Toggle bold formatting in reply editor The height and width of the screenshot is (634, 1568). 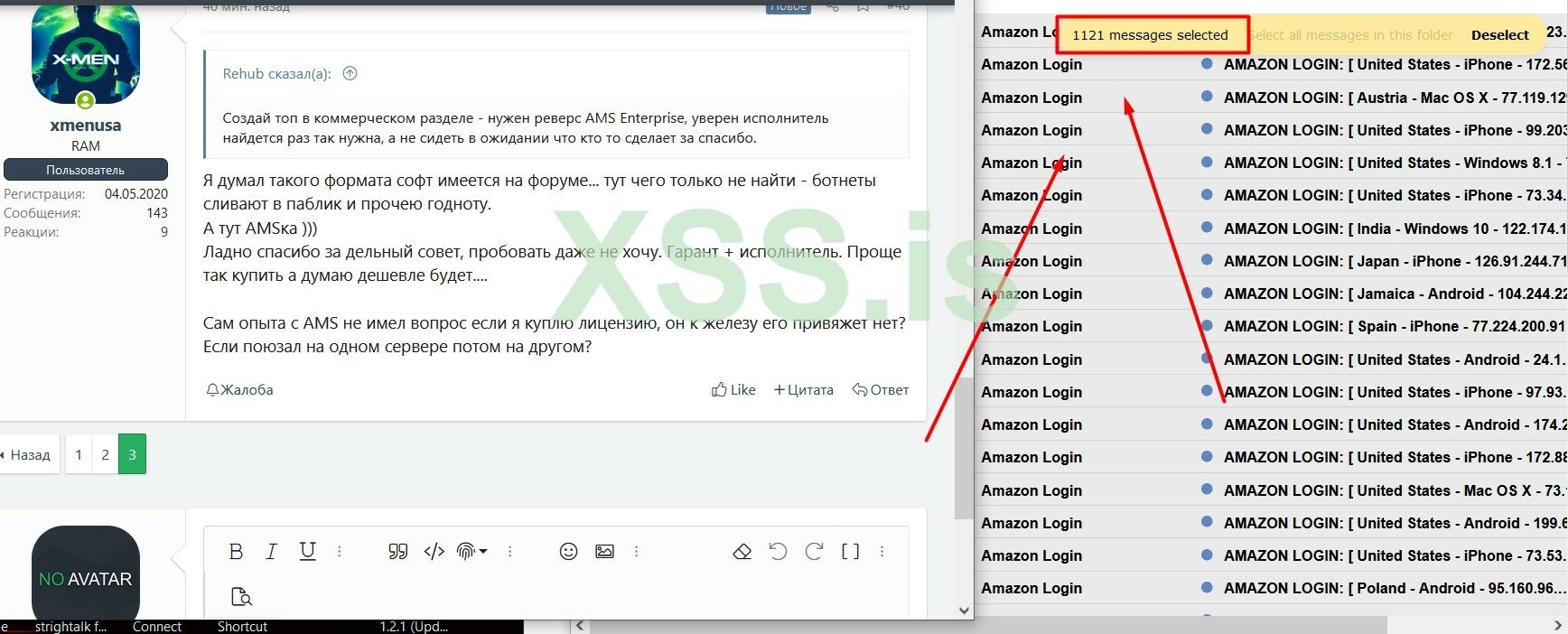pos(236,551)
